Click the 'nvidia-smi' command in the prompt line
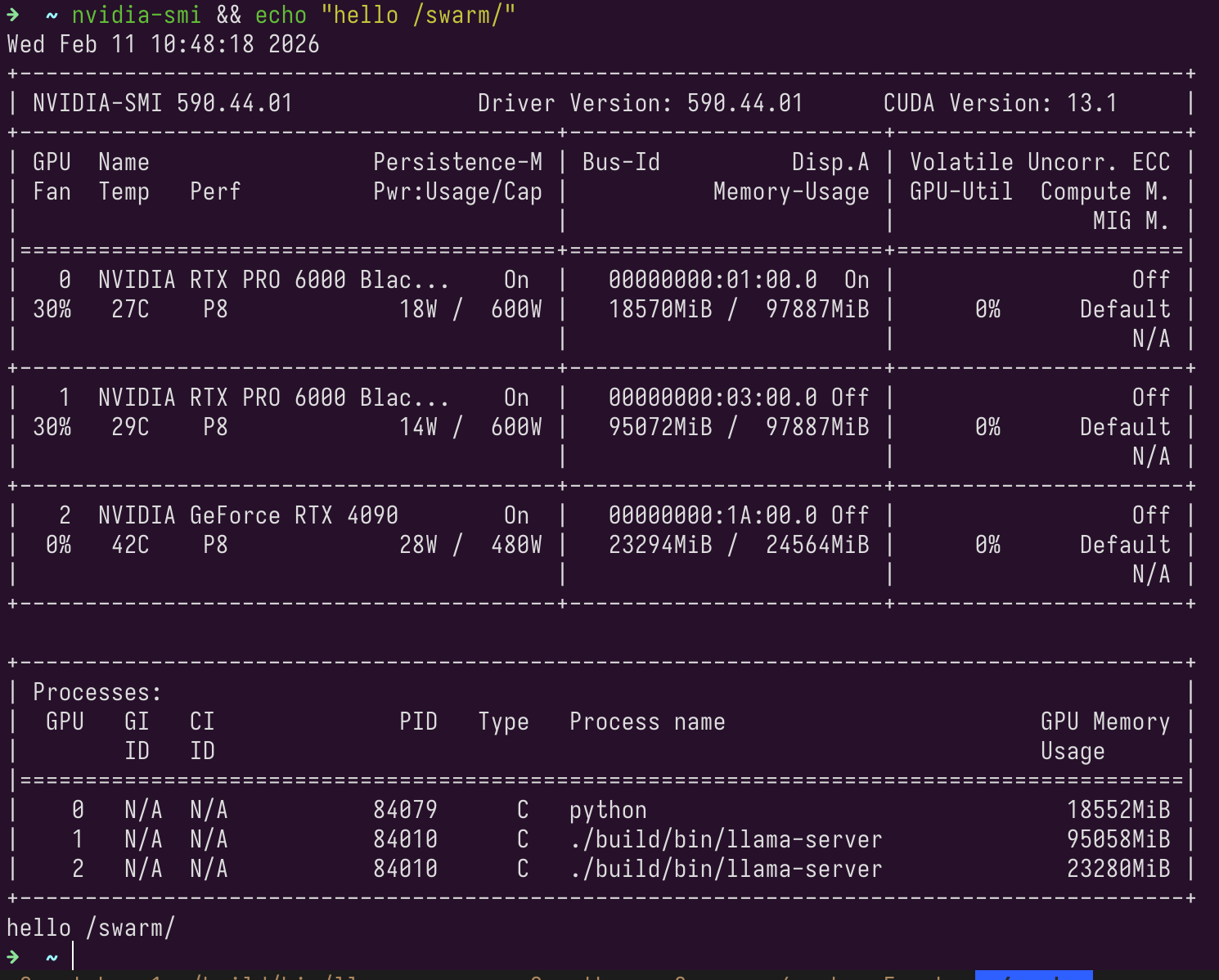 tap(137, 15)
